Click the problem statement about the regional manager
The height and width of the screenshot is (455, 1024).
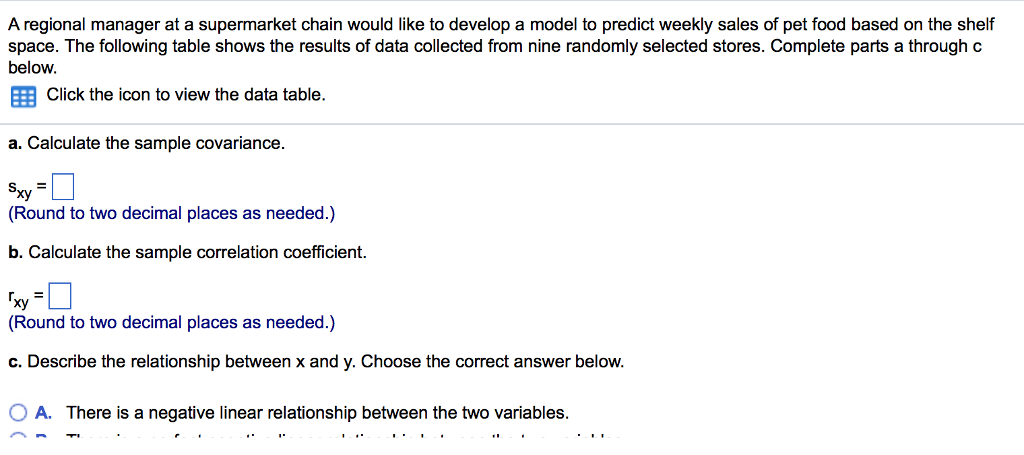pos(502,46)
